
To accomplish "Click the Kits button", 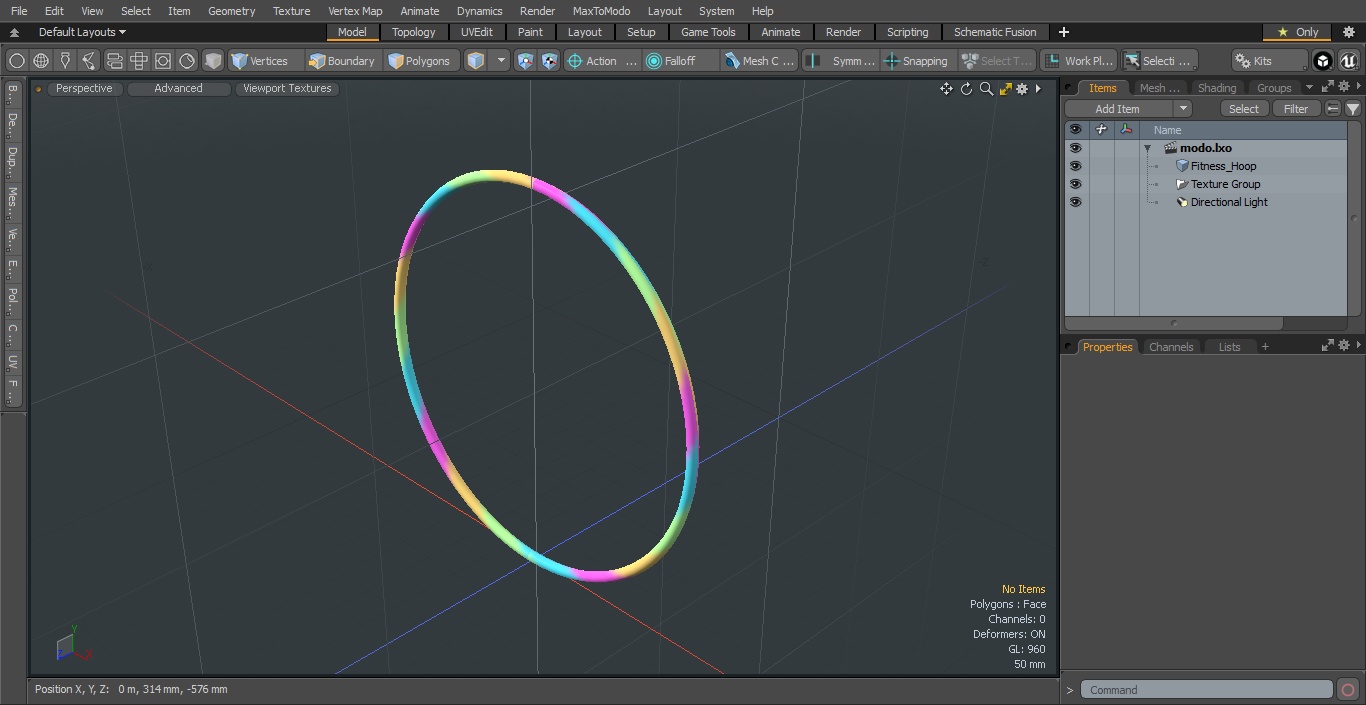I will point(1268,61).
